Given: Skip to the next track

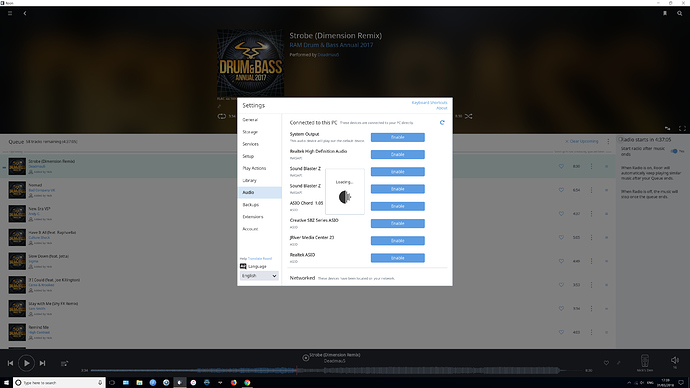Looking at the screenshot, I should [x=42, y=363].
